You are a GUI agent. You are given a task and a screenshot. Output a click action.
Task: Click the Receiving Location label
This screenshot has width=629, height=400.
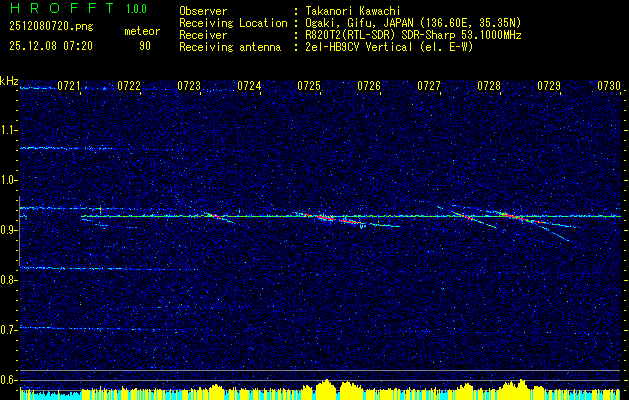(x=233, y=23)
